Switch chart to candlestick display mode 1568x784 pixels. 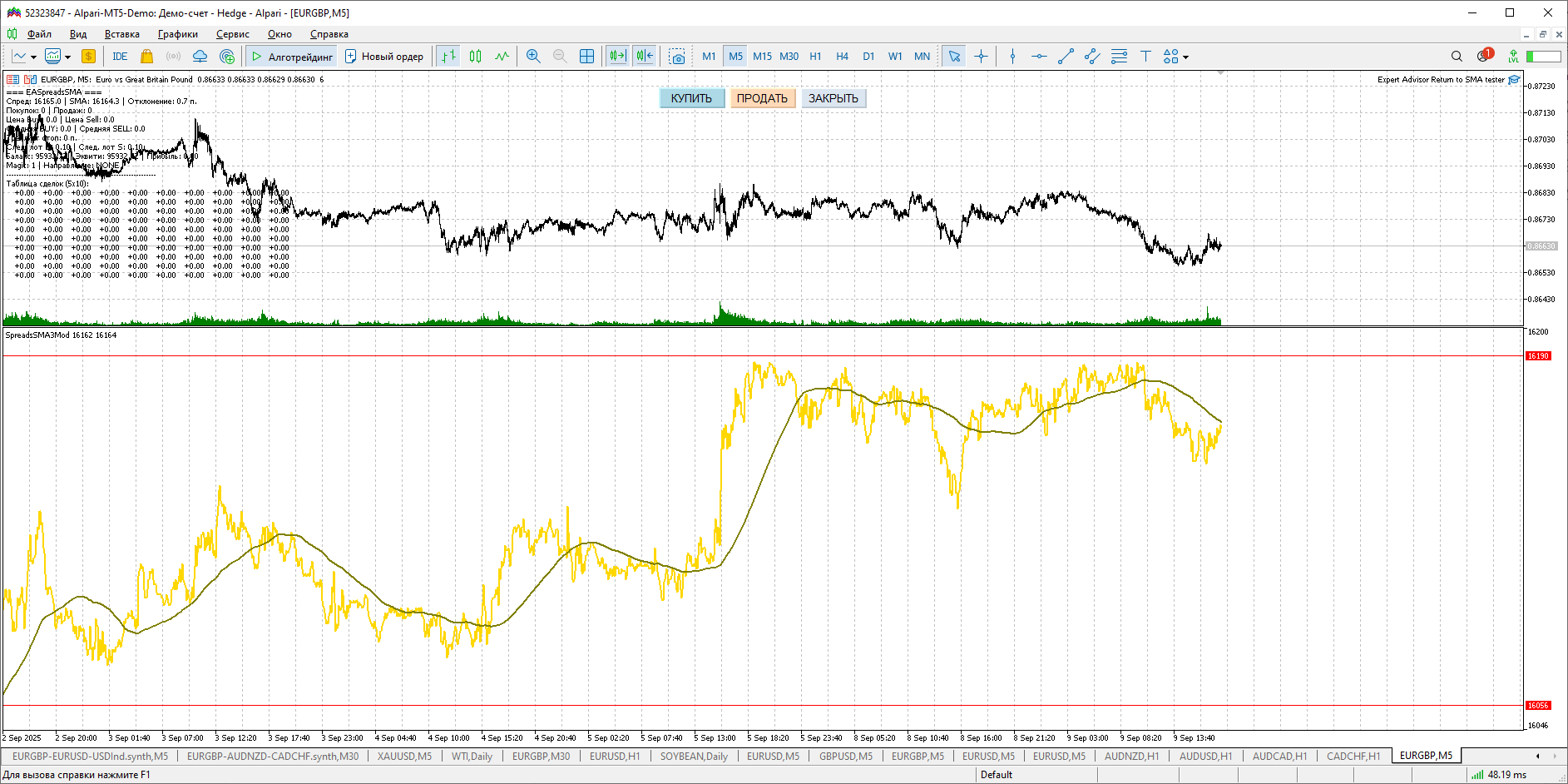coord(475,57)
